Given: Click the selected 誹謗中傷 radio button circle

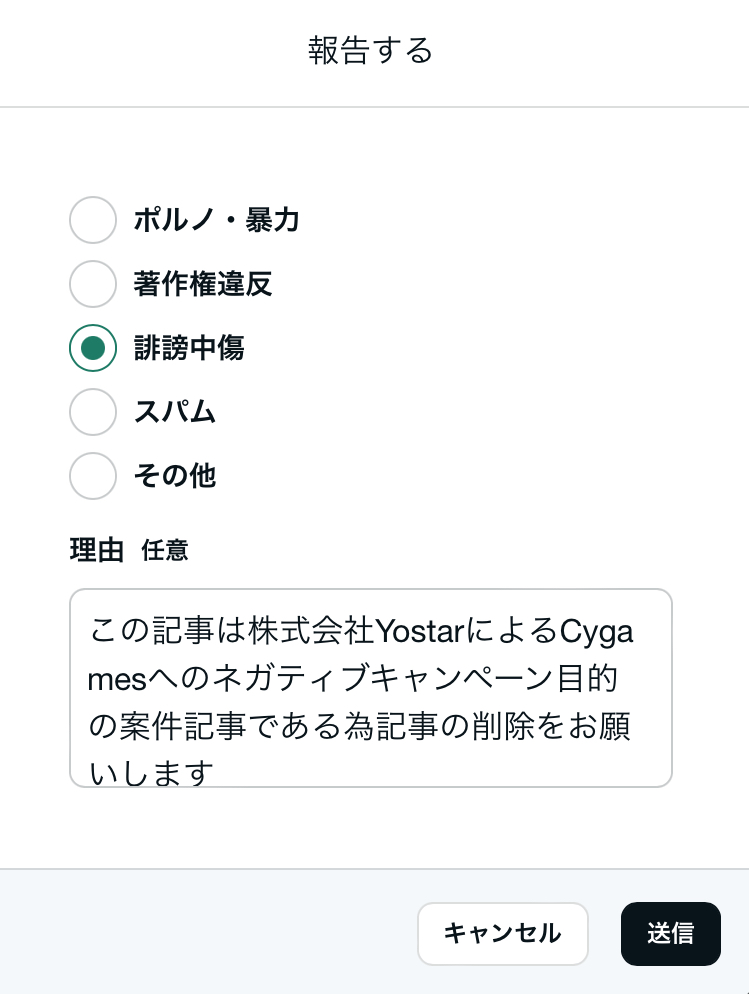Looking at the screenshot, I should 93,348.
